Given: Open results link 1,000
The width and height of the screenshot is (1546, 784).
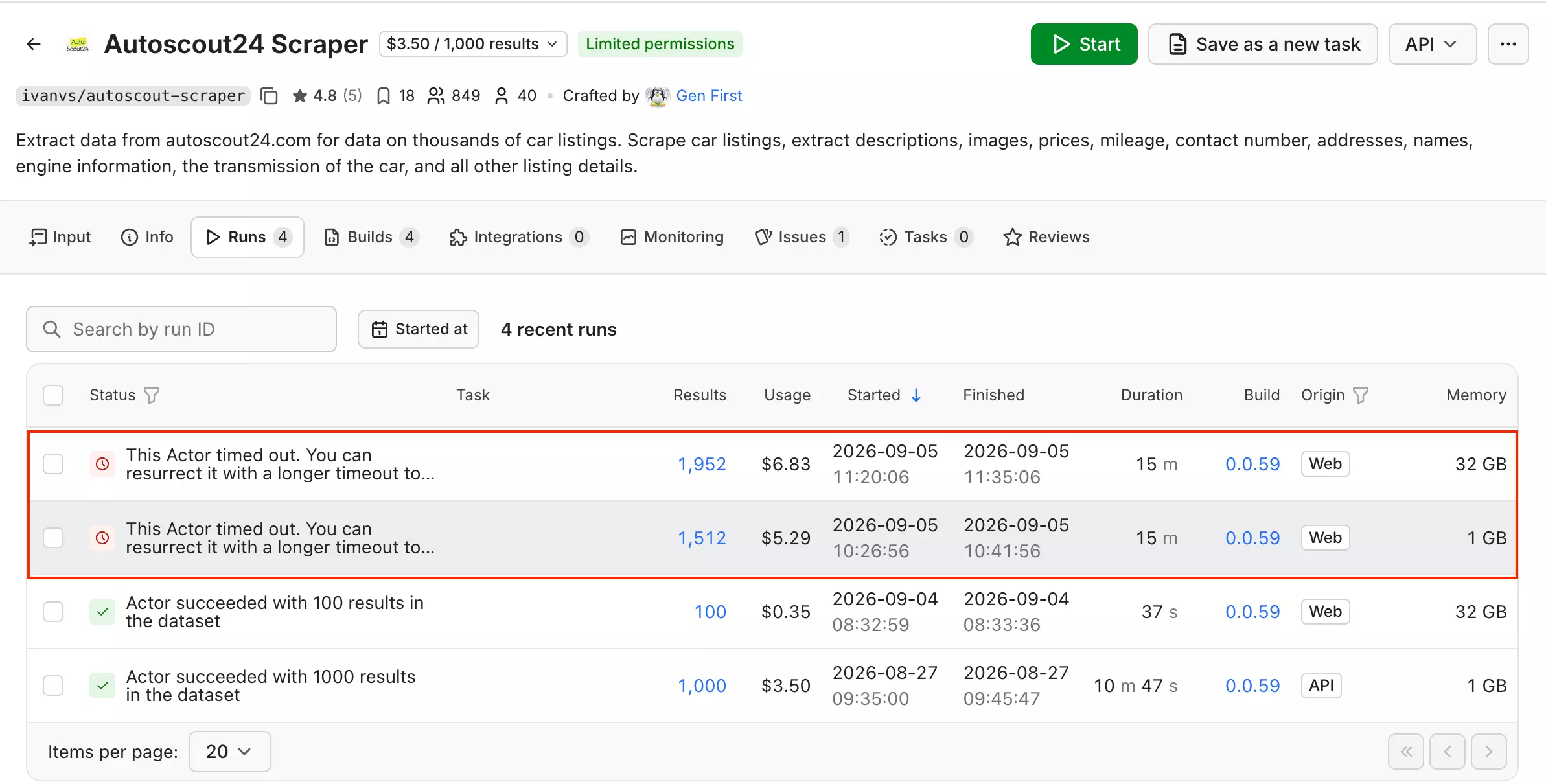Looking at the screenshot, I should click(x=702, y=686).
